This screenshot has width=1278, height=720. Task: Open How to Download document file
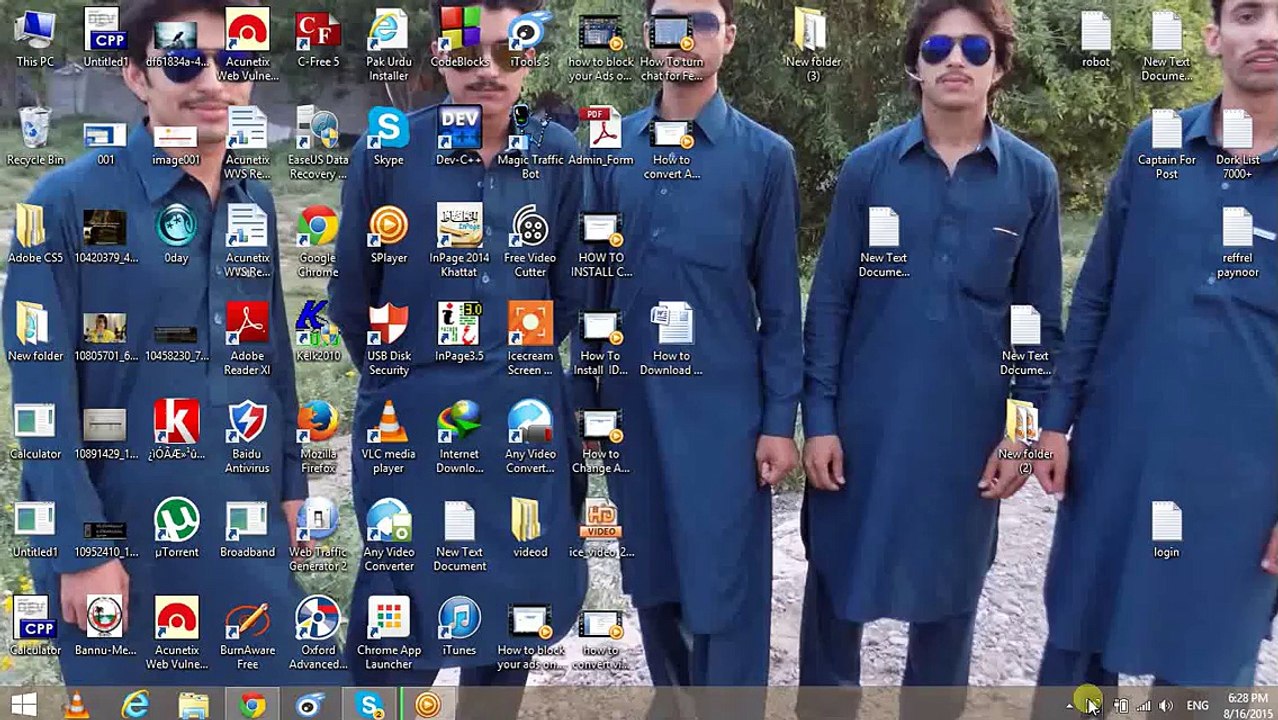672,341
